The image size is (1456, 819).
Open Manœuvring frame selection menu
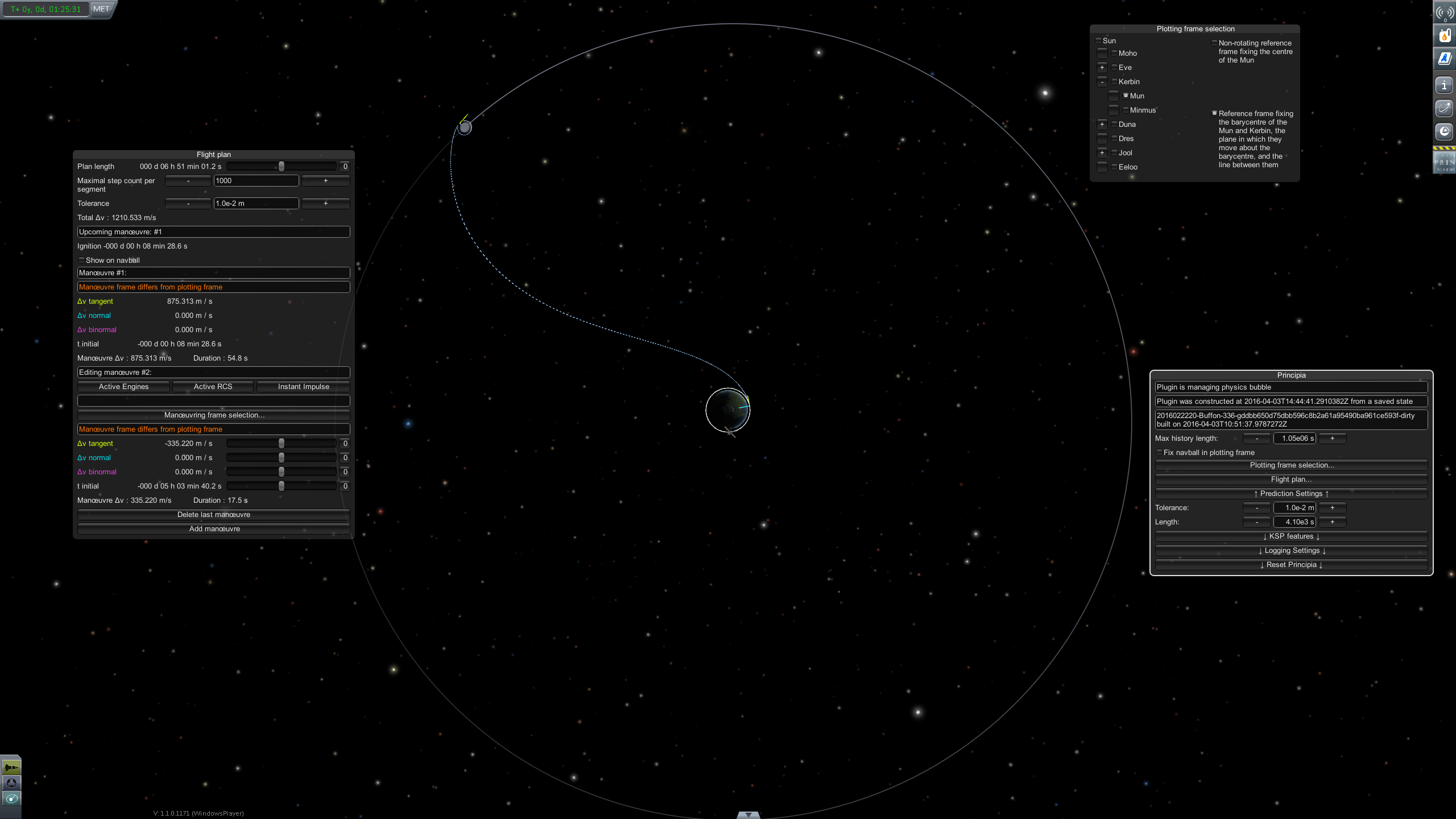(214, 415)
